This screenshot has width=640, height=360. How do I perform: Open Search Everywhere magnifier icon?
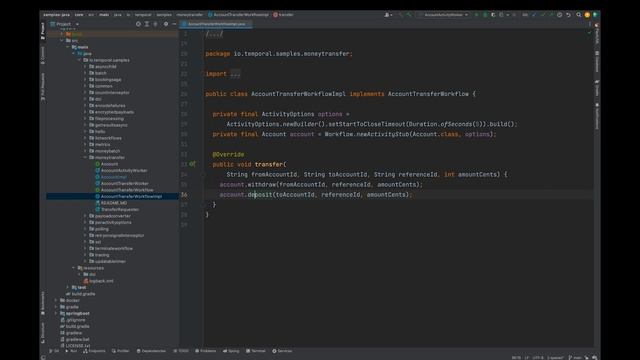pyautogui.click(x=578, y=15)
